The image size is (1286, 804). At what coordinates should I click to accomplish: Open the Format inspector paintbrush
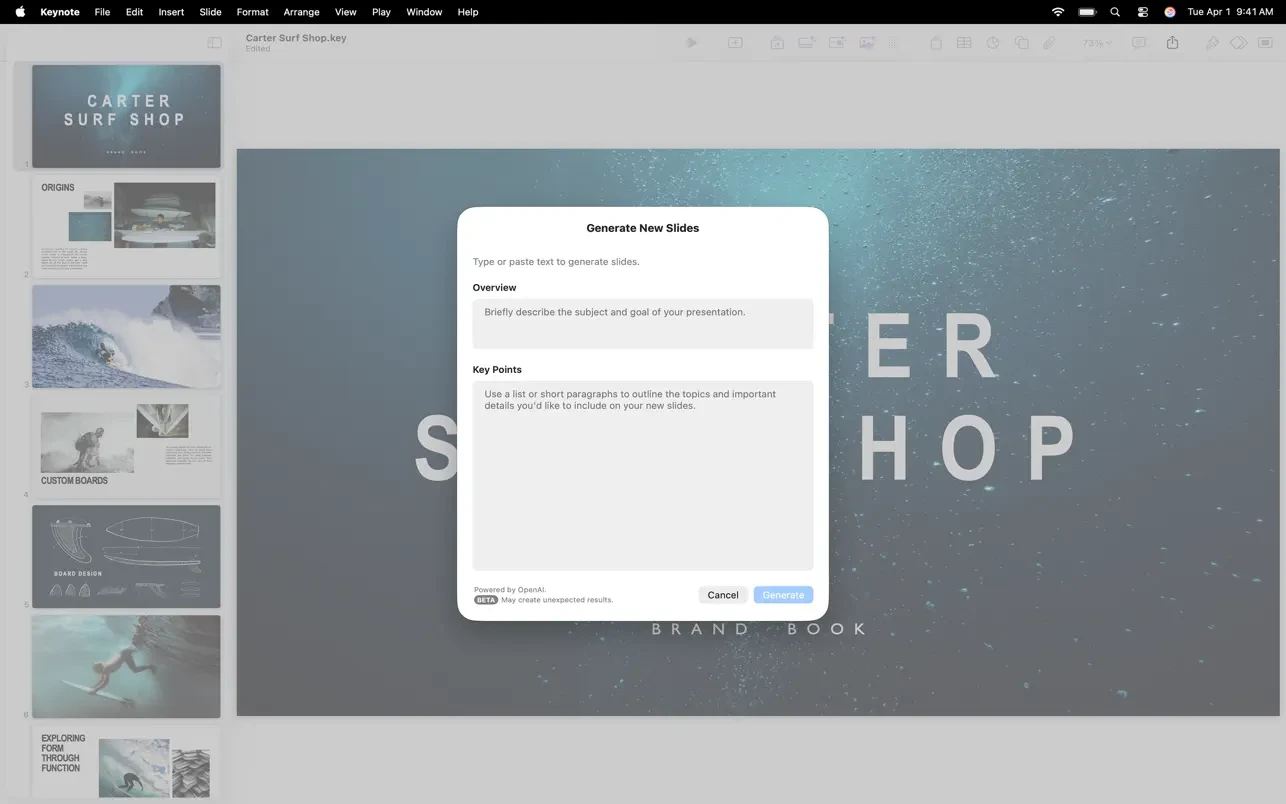pyautogui.click(x=1212, y=43)
